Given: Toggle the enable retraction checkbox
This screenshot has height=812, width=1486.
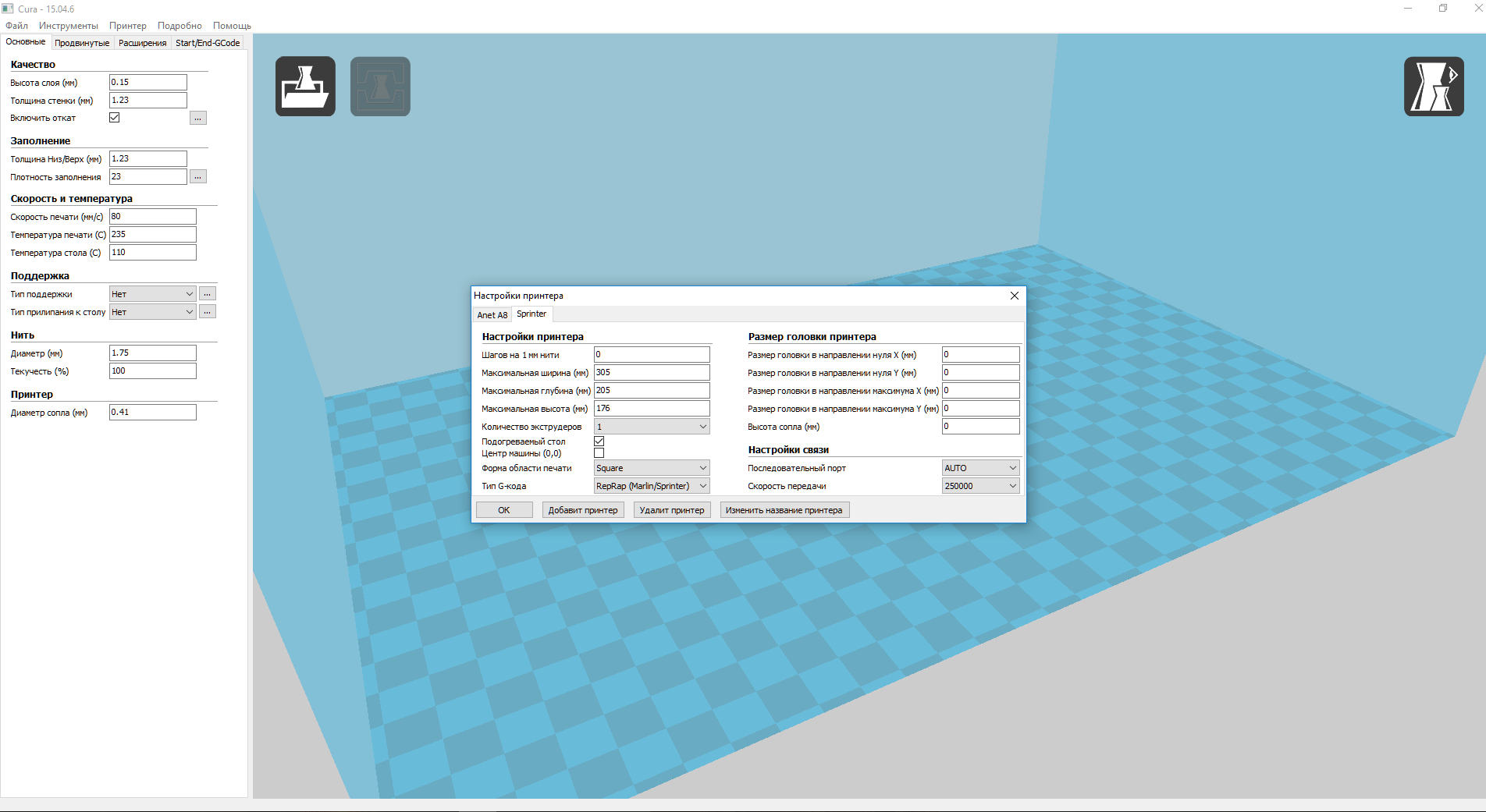Looking at the screenshot, I should [x=115, y=118].
